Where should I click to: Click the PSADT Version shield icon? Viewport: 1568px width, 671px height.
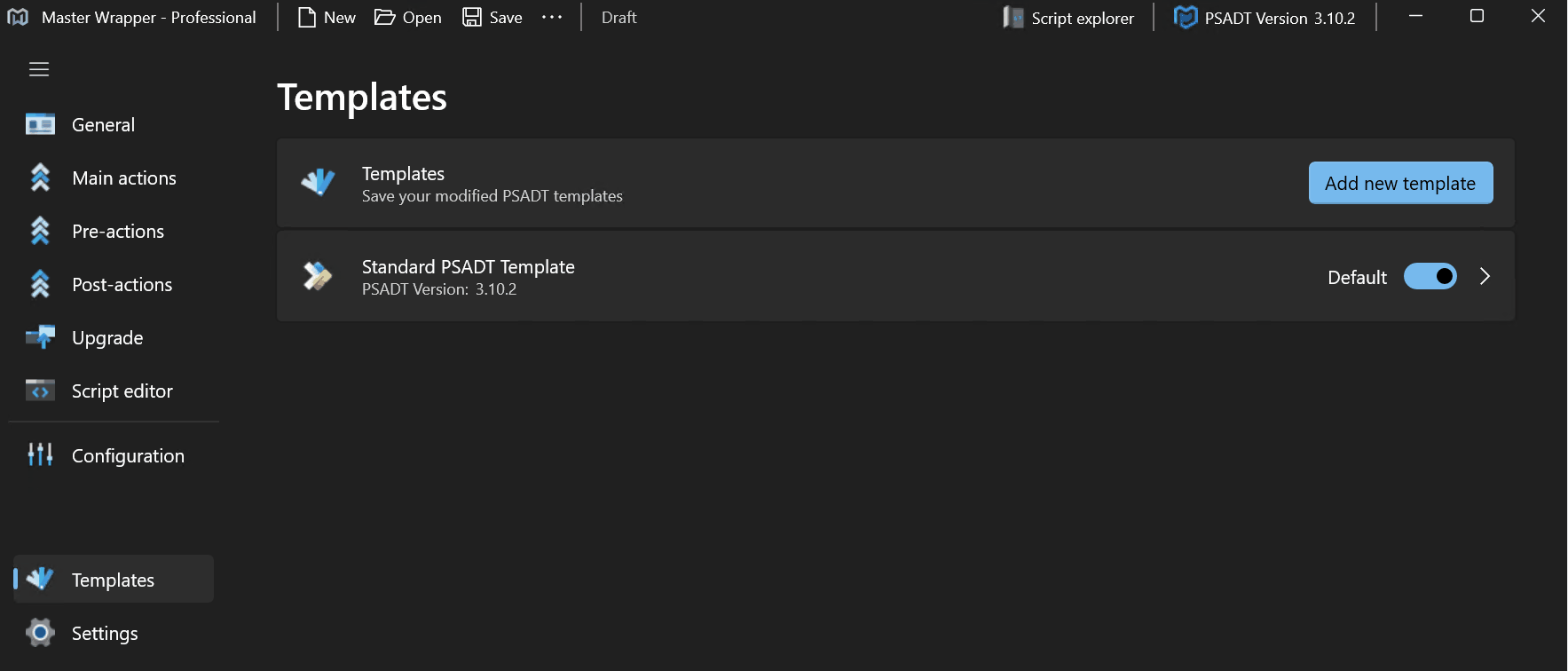1186,17
